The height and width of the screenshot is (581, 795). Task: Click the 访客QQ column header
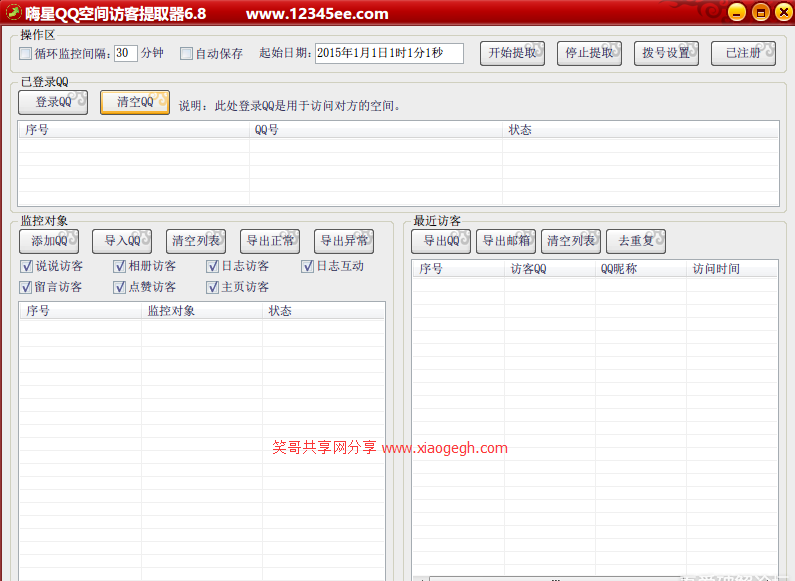[x=550, y=269]
